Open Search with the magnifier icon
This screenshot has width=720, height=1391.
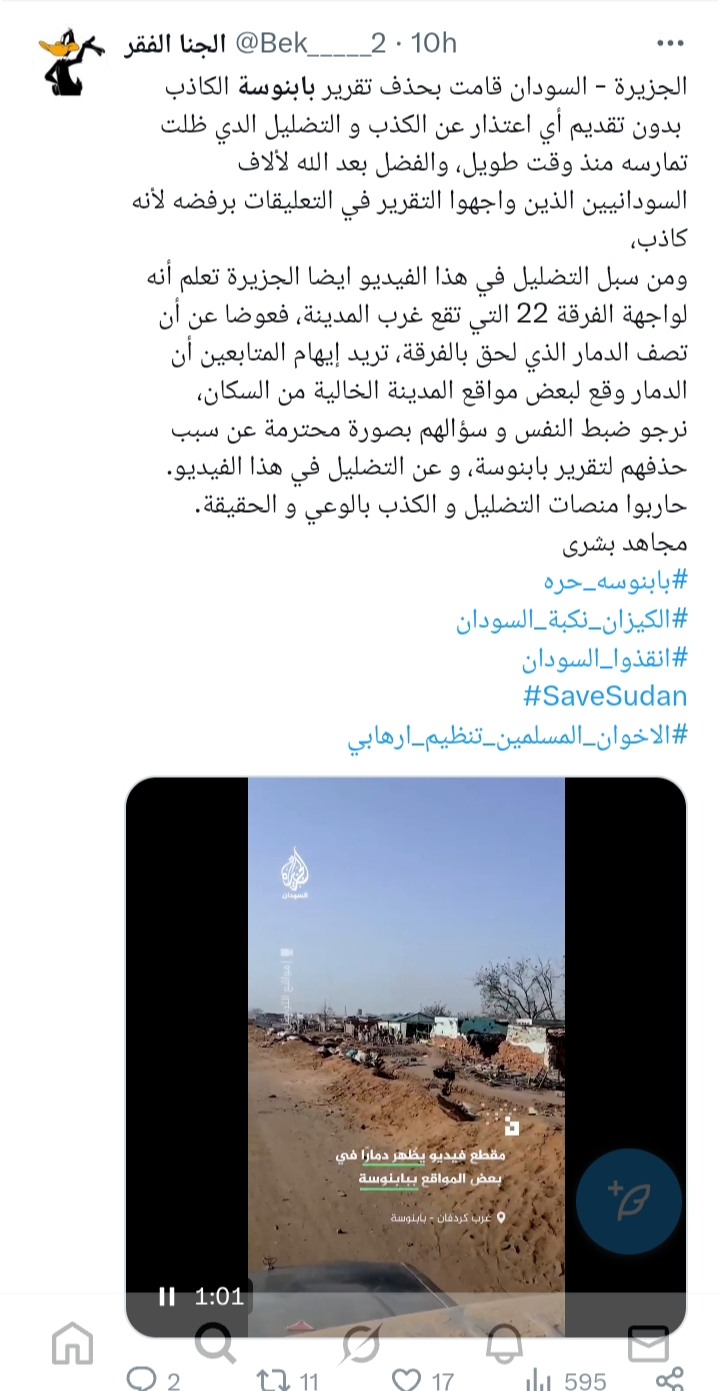click(x=216, y=1342)
